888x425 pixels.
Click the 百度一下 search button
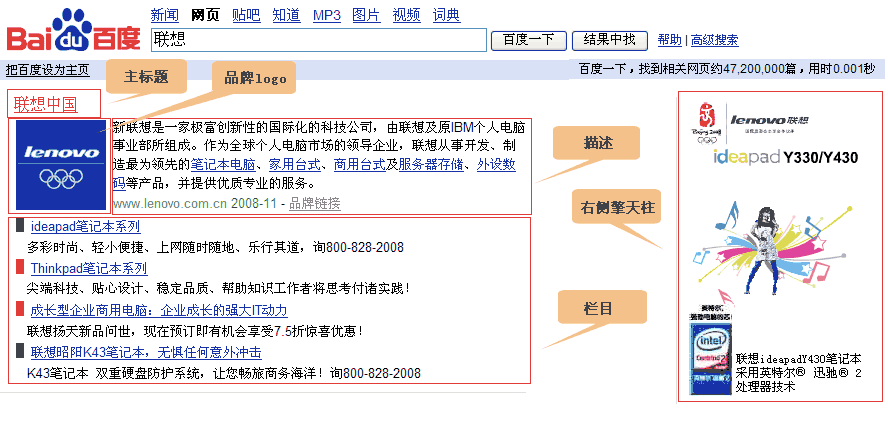[x=528, y=40]
